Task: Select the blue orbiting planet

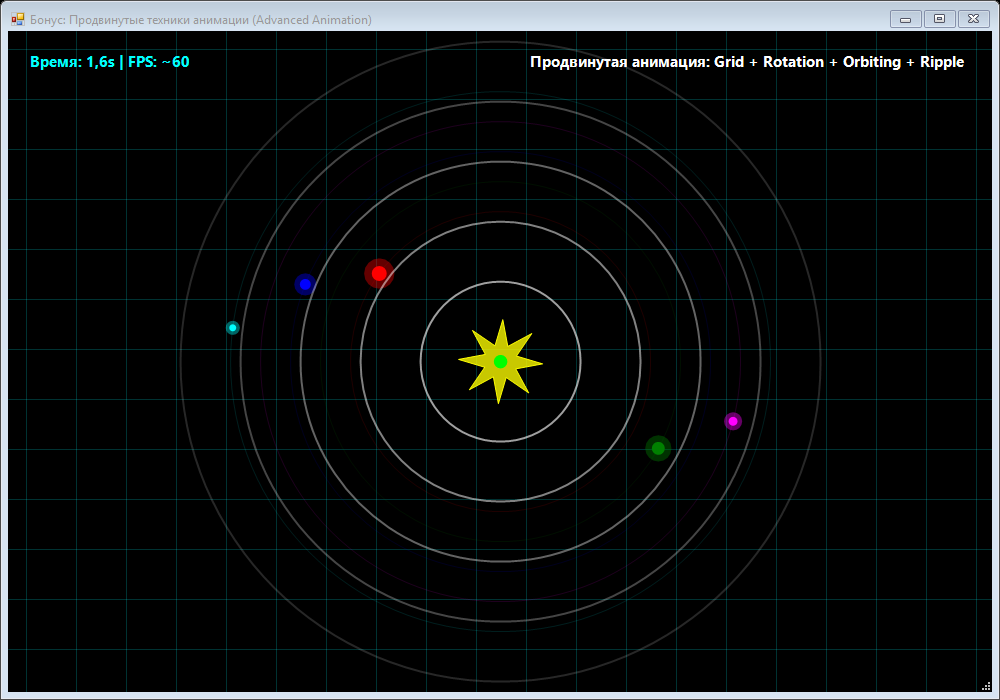Action: [305, 284]
